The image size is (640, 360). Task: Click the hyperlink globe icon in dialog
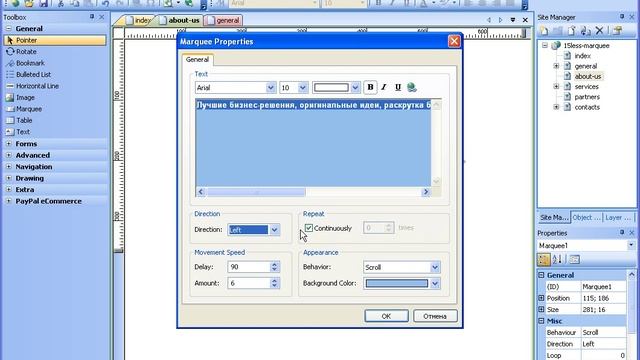point(412,87)
